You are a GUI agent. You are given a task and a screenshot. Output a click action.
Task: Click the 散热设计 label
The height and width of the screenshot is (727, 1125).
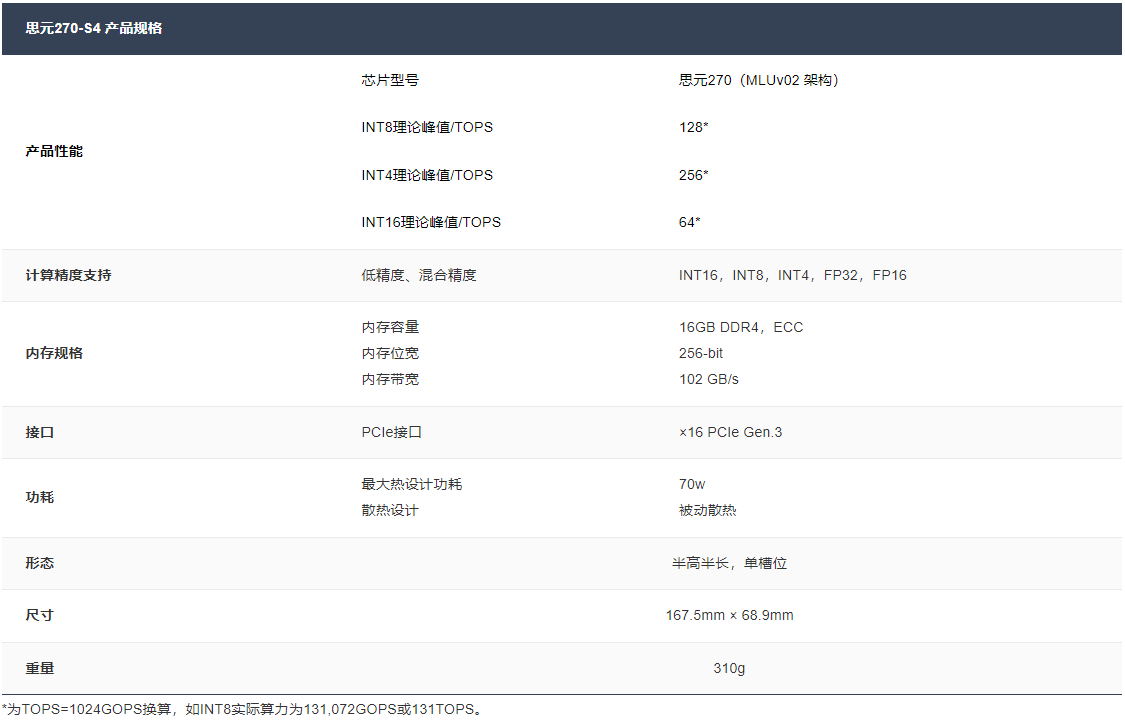pos(390,510)
